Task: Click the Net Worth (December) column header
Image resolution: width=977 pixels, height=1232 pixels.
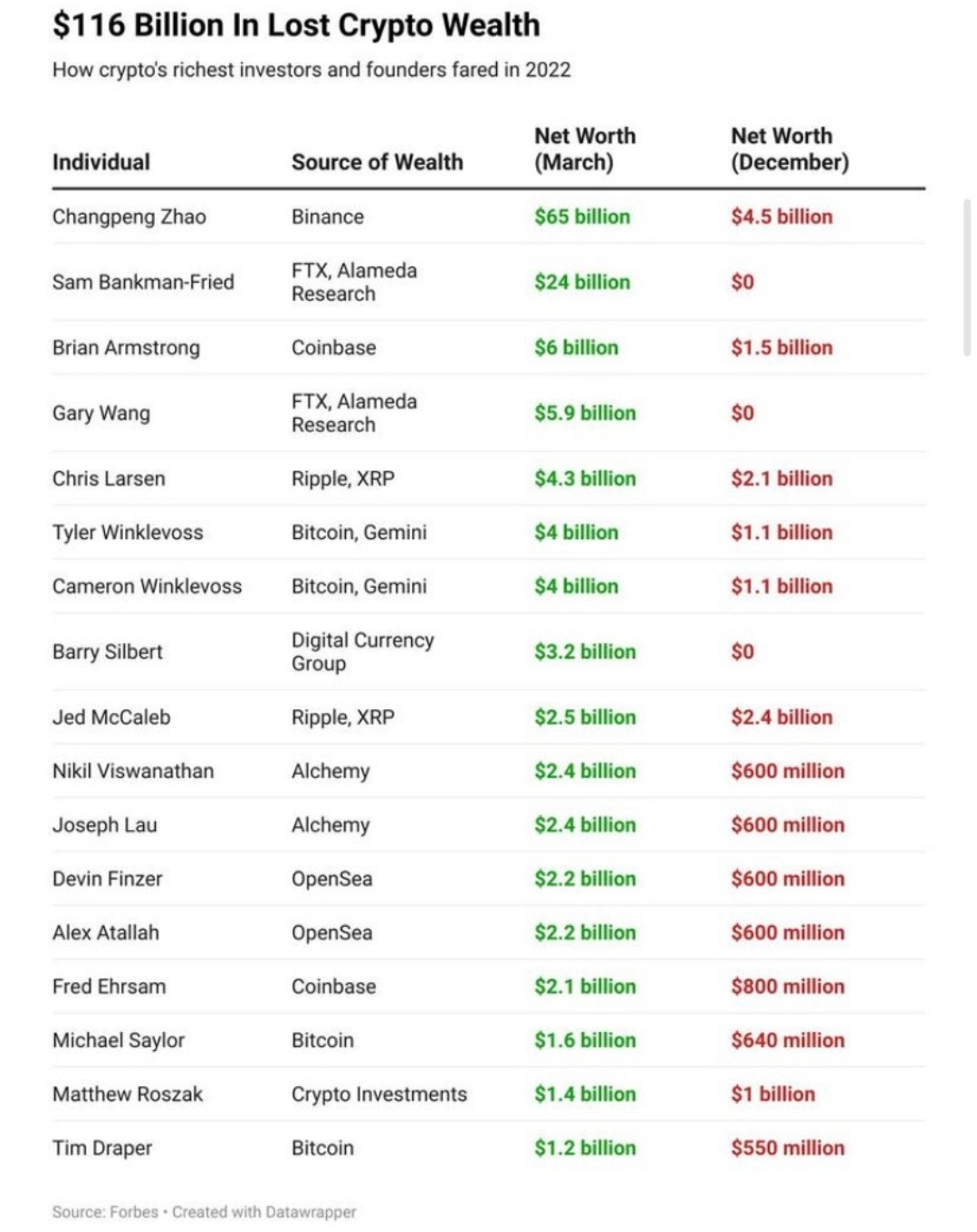Action: click(790, 149)
